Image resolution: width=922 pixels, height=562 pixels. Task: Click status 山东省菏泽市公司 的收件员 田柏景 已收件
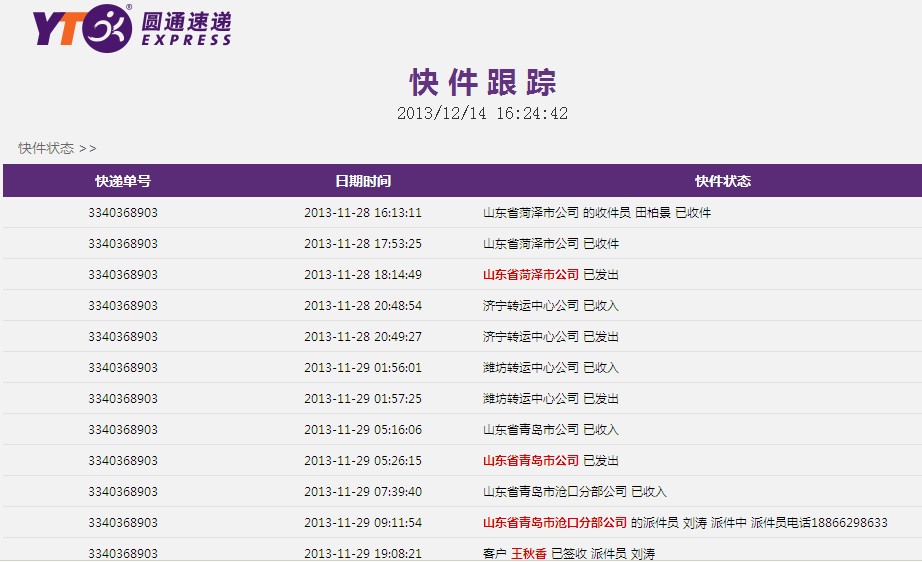point(597,213)
